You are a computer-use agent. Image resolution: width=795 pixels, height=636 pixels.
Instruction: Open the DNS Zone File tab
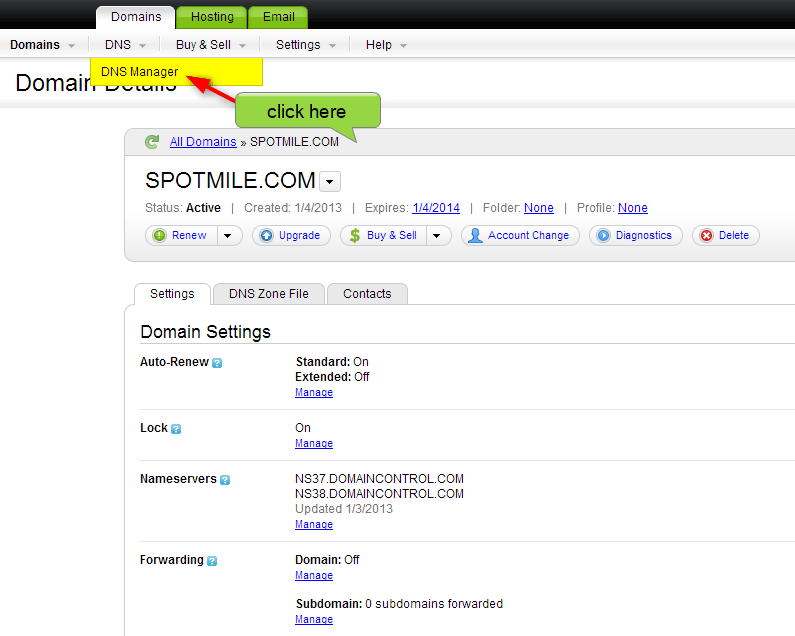point(269,294)
